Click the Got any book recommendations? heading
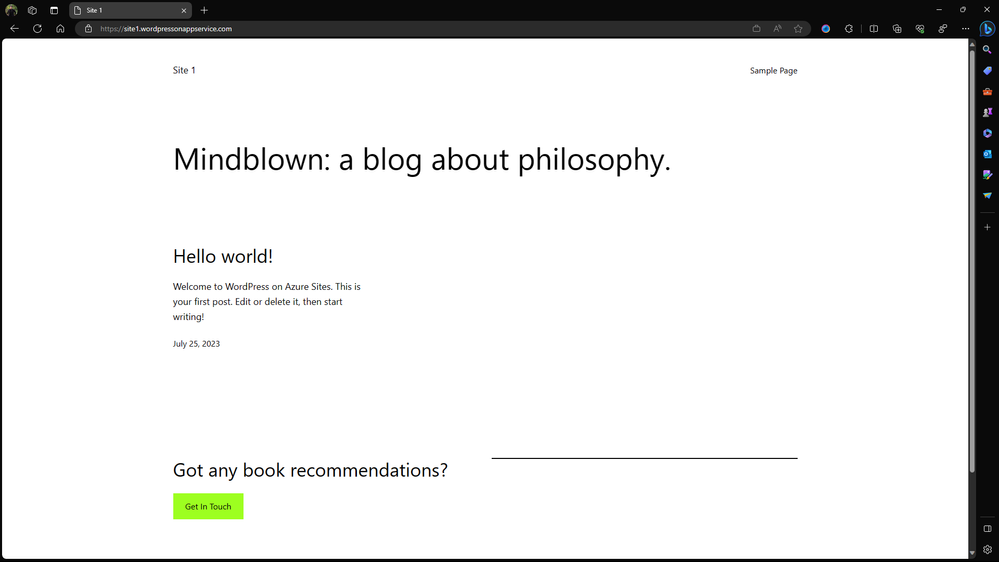Viewport: 999px width, 562px height. click(x=310, y=470)
